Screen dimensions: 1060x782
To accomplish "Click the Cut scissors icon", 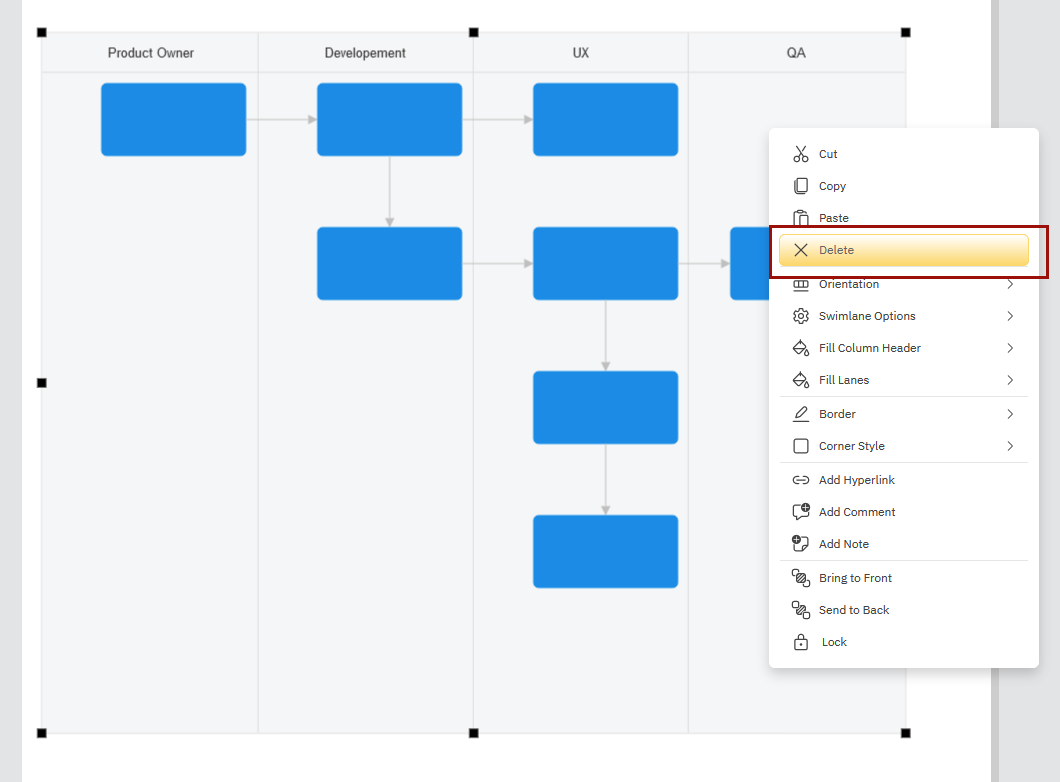I will pos(800,154).
